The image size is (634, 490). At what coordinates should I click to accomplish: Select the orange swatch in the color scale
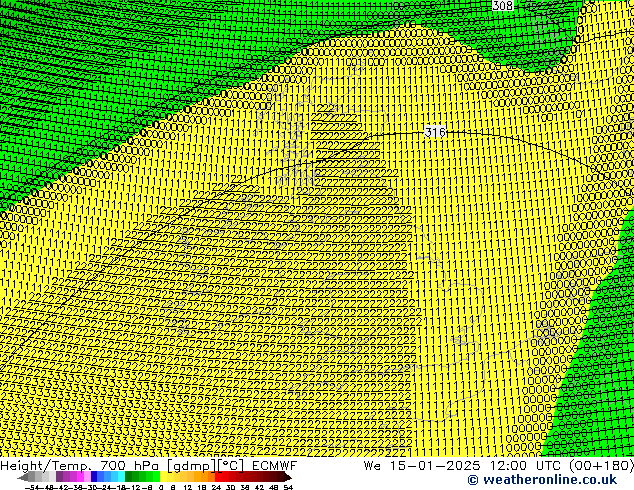click(200, 477)
